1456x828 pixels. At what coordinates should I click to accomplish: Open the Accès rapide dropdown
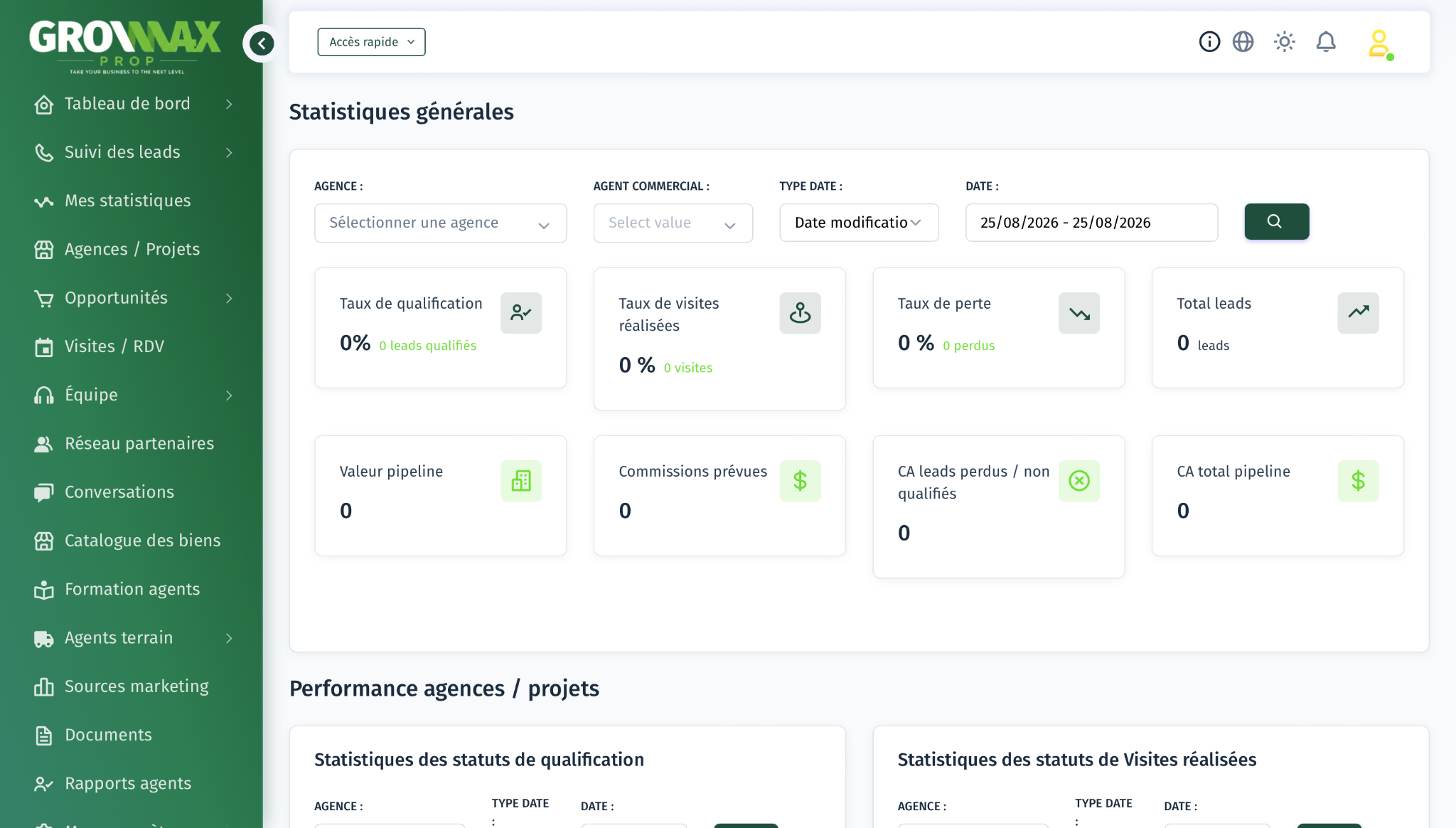coord(371,42)
